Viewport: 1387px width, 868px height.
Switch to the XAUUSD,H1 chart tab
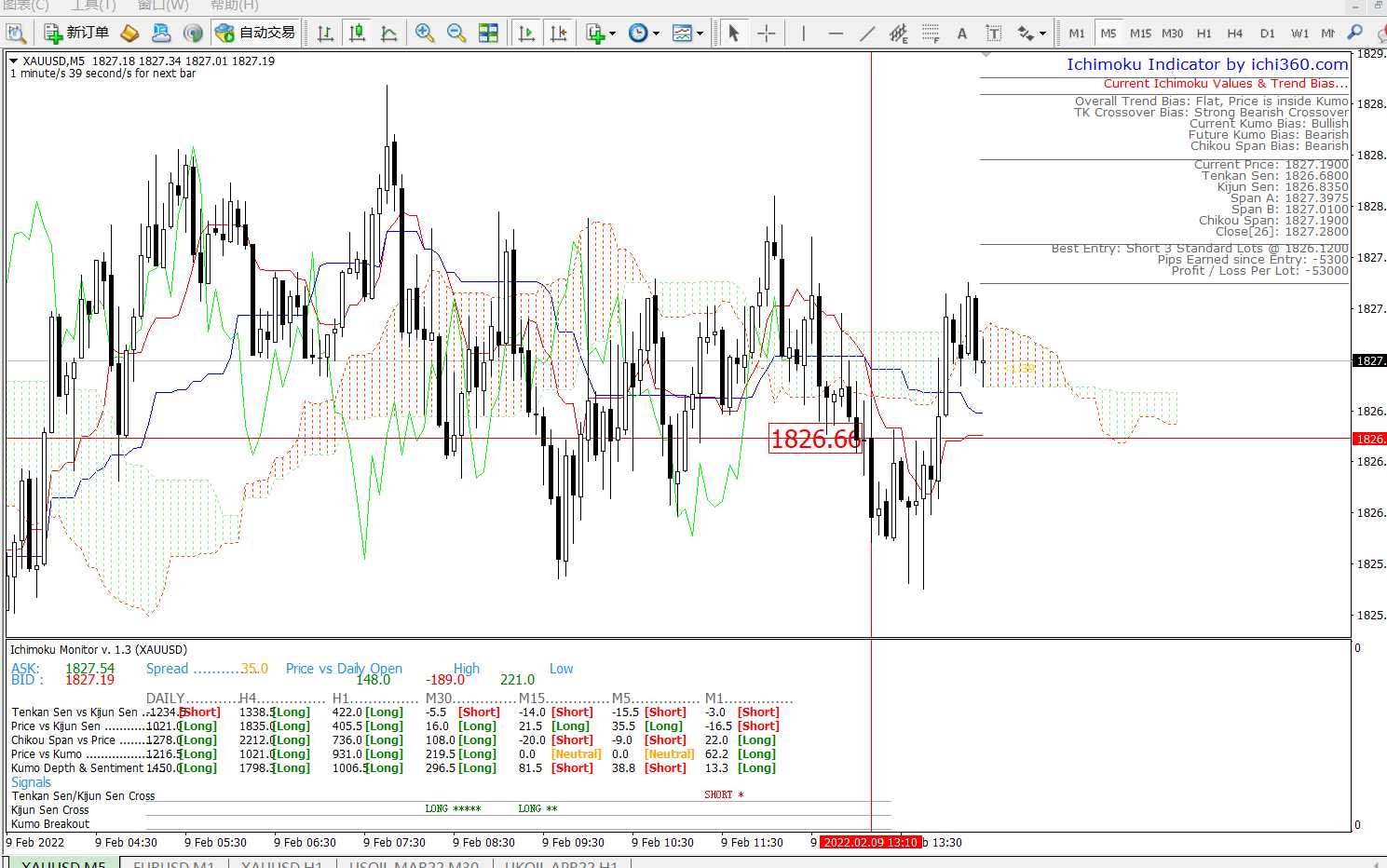click(281, 863)
